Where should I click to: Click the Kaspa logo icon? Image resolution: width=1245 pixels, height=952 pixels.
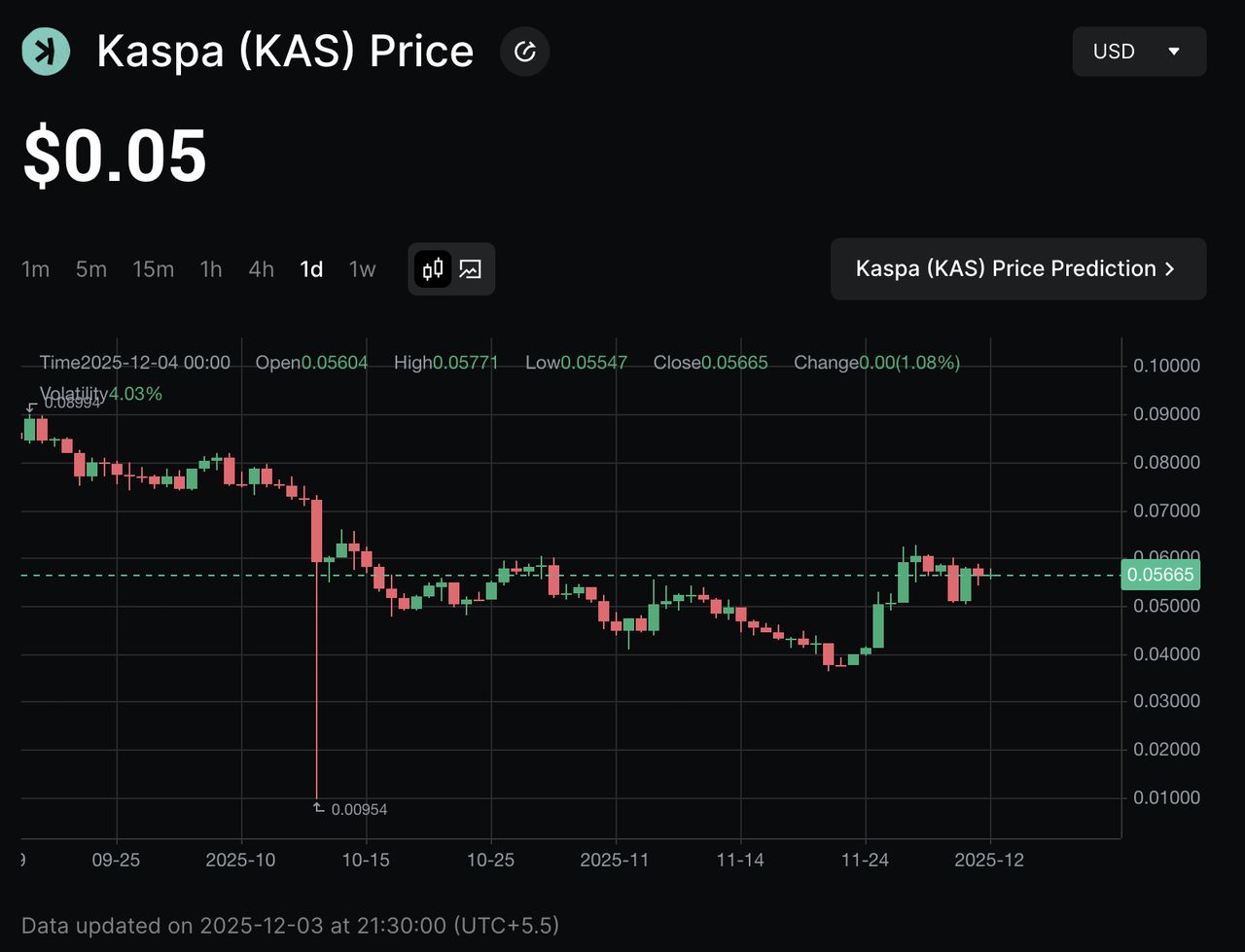click(x=45, y=51)
